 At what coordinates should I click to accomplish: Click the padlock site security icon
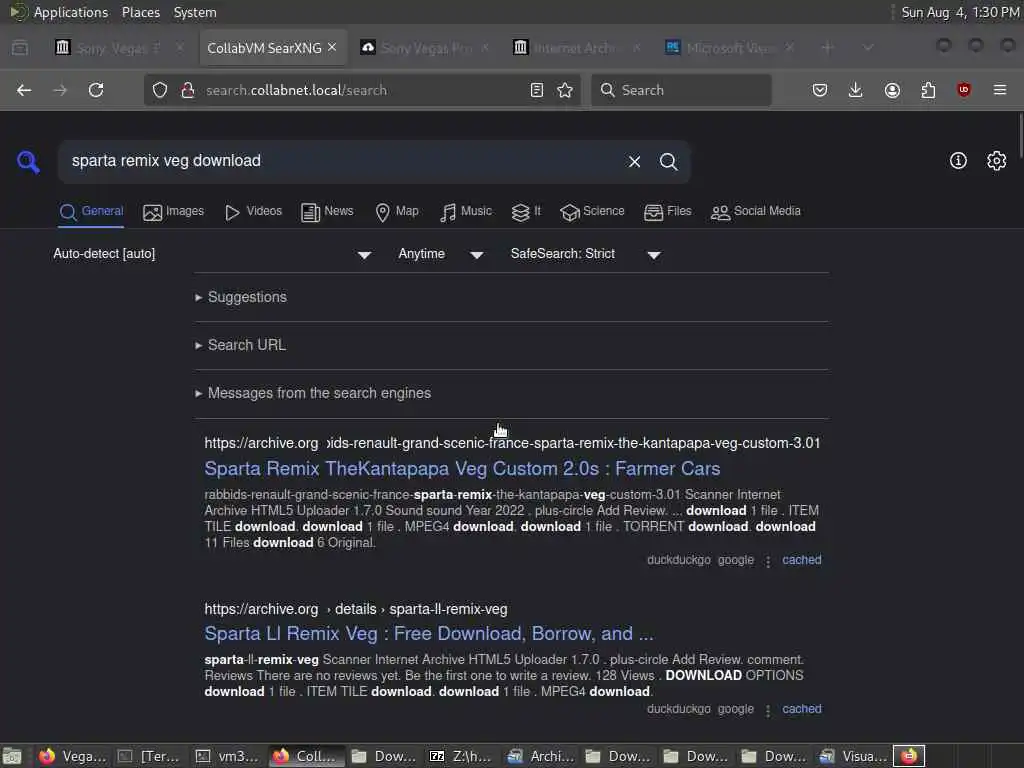tap(188, 90)
